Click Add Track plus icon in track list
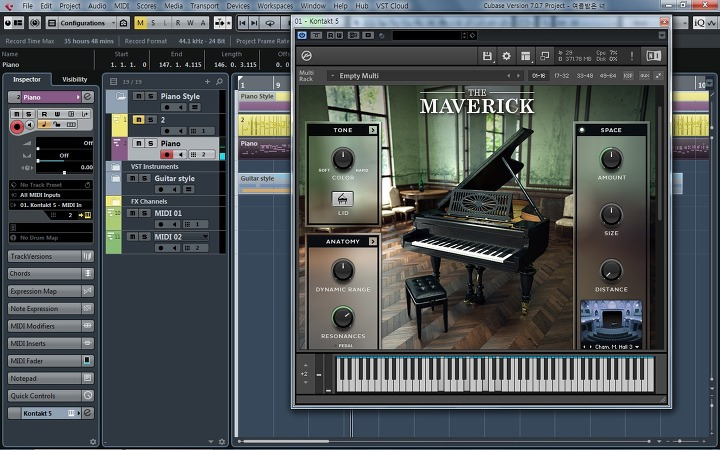This screenshot has width=720, height=450. (x=207, y=82)
